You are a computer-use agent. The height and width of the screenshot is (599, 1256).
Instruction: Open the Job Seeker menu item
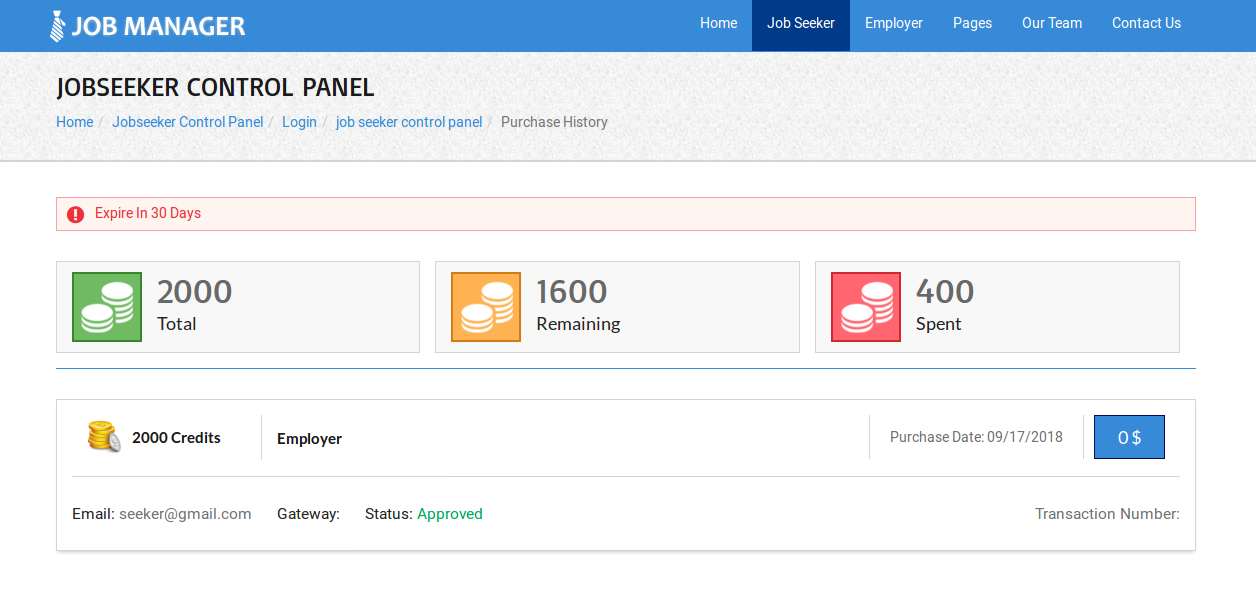(801, 25)
